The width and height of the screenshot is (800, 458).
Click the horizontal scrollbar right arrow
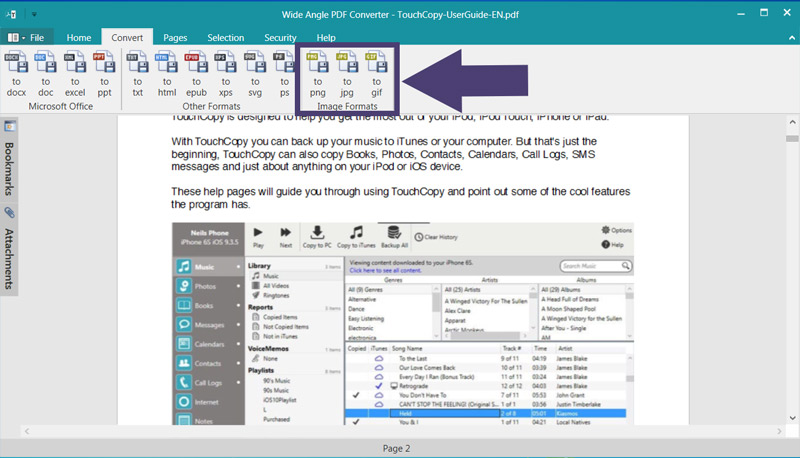(779, 431)
